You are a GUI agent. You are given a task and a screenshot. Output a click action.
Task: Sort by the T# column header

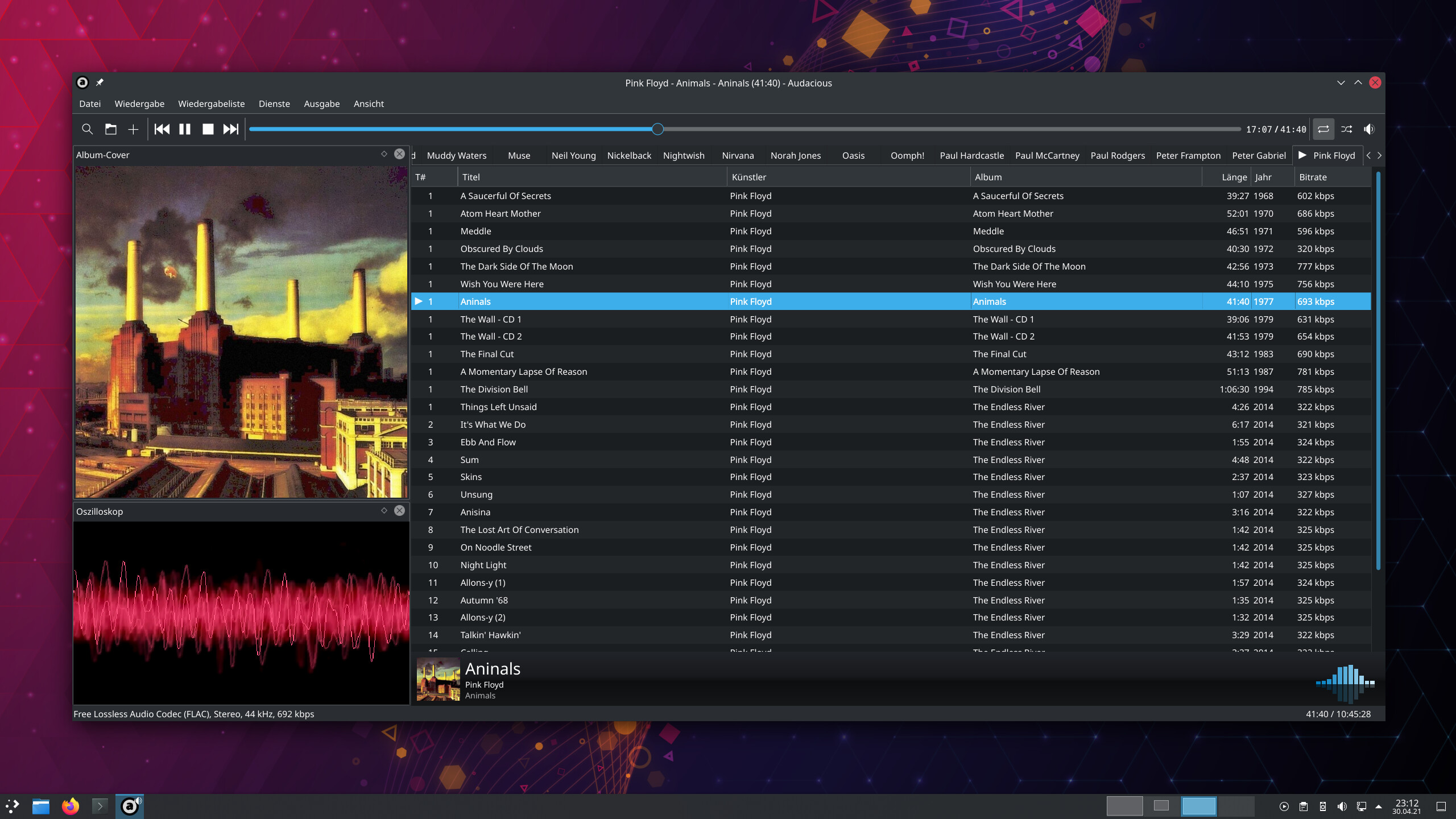[x=435, y=177]
